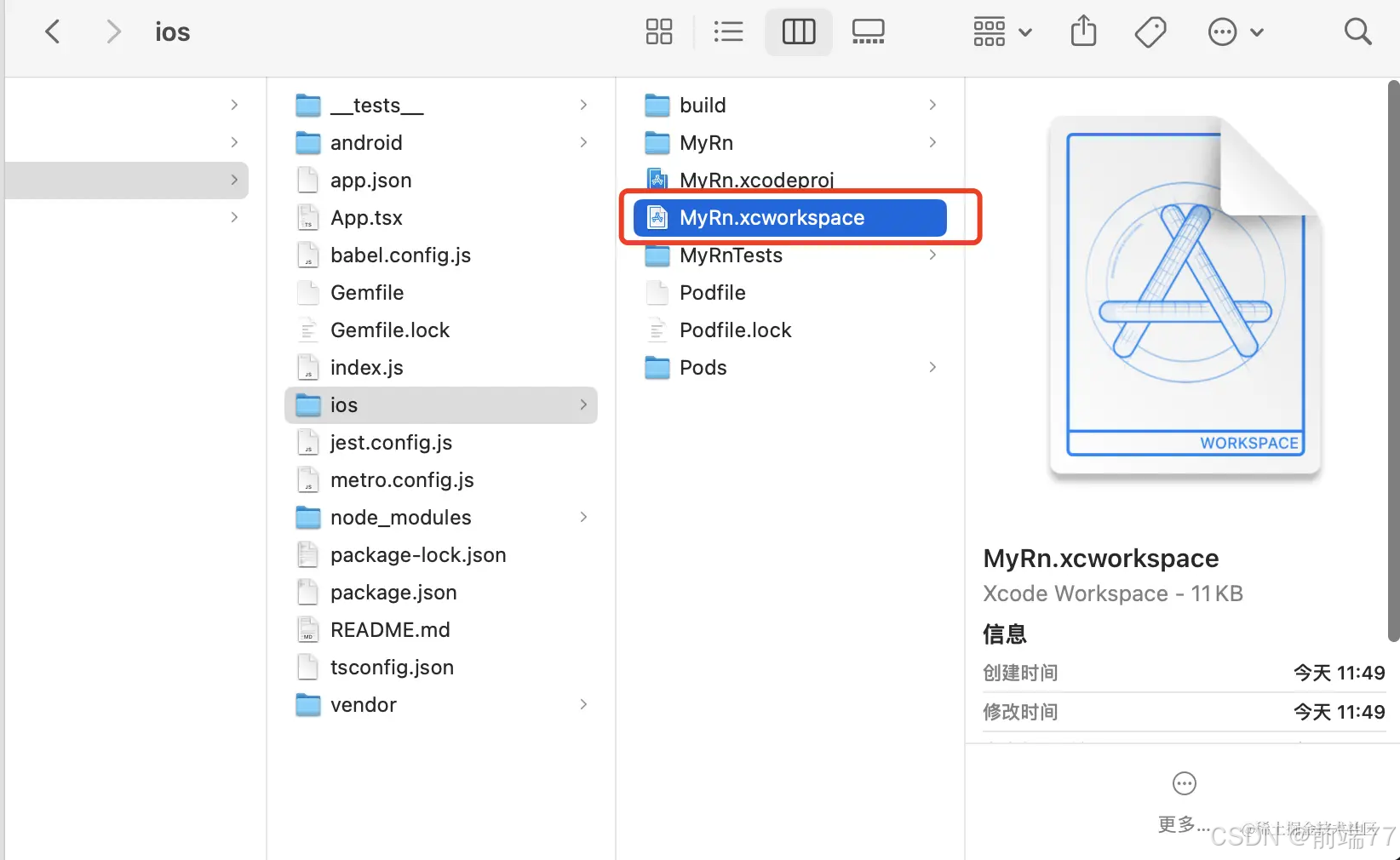Viewport: 1400px width, 860px height.
Task: Select the Pods folder icon
Action: [657, 368]
